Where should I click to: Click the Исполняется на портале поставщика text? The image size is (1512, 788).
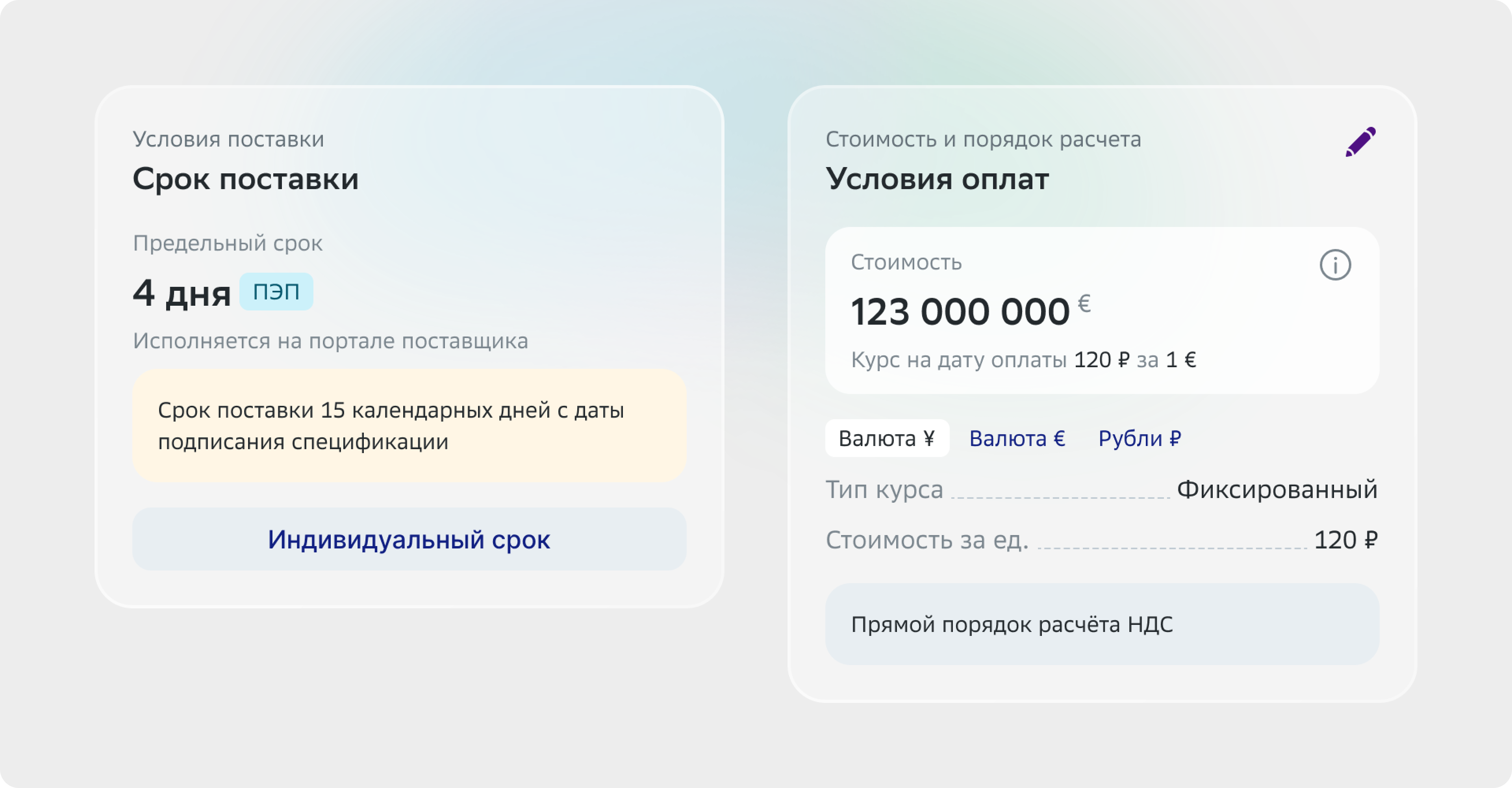(330, 340)
